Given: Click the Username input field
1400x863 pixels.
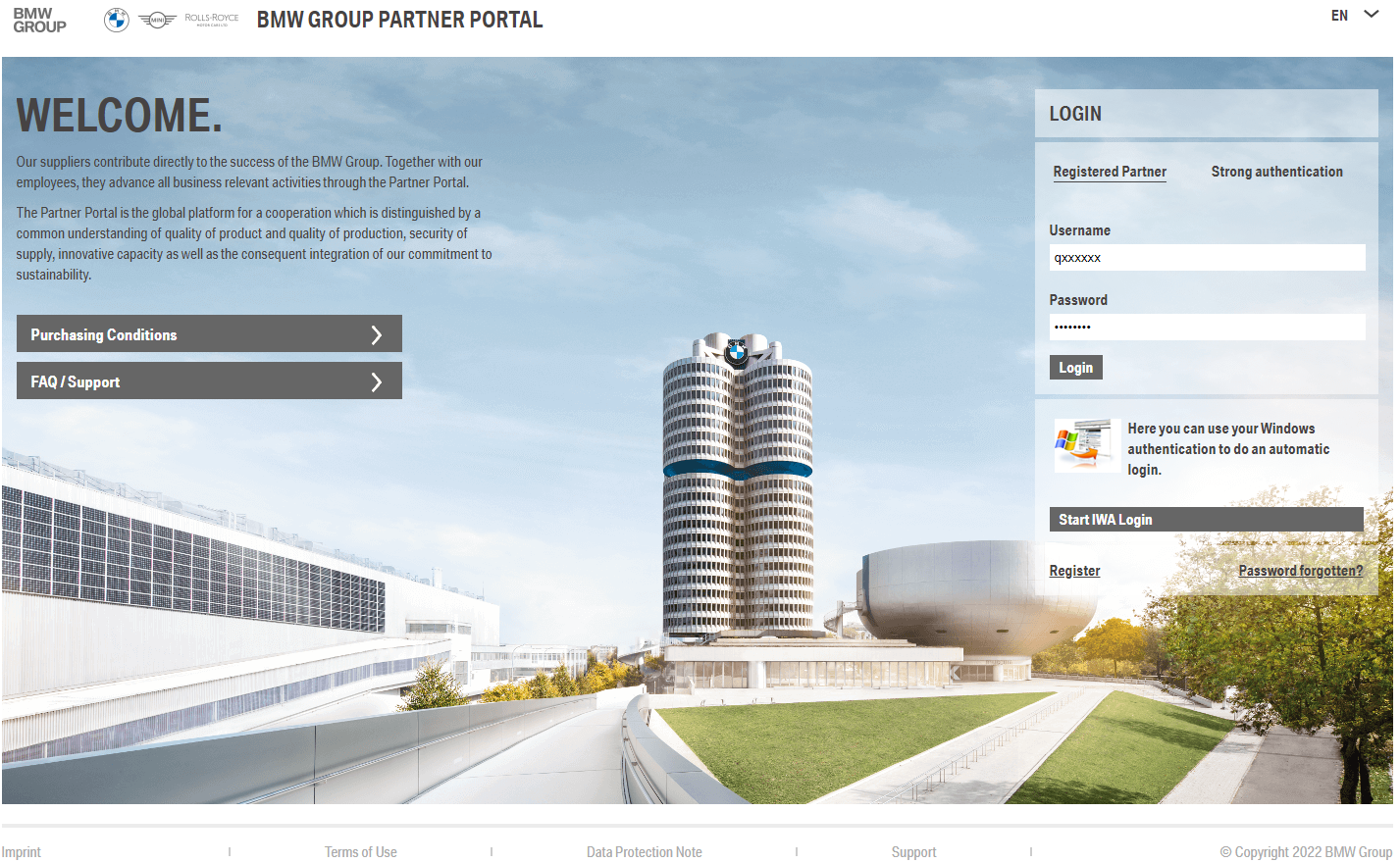Looking at the screenshot, I should tap(1207, 258).
